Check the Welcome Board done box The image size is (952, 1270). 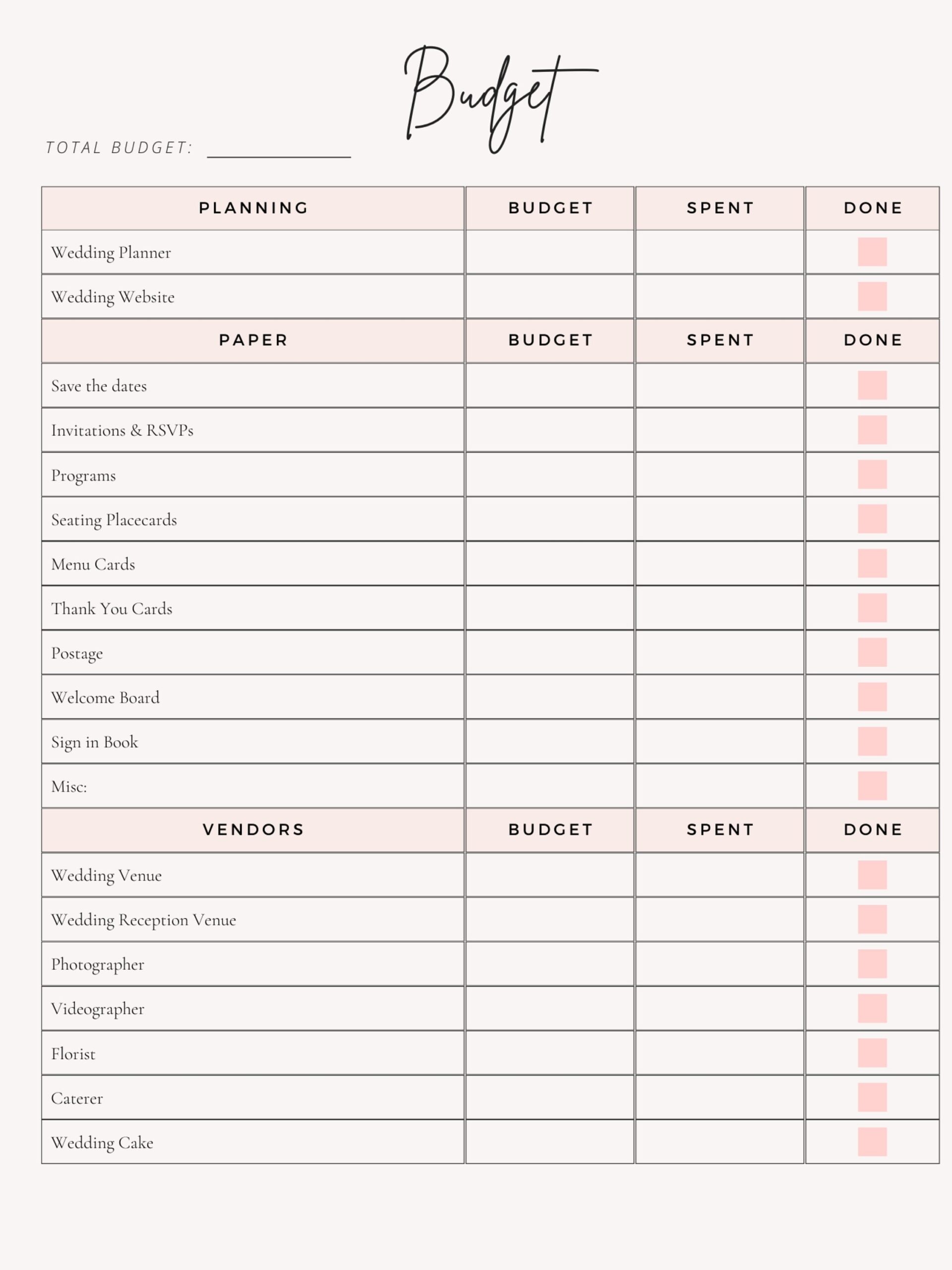pos(872,697)
